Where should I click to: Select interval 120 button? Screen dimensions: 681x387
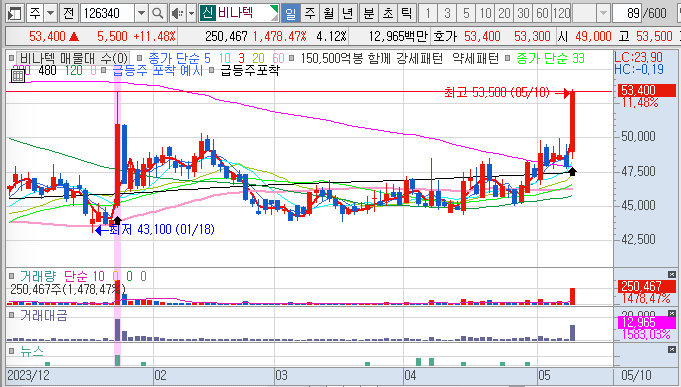562,13
